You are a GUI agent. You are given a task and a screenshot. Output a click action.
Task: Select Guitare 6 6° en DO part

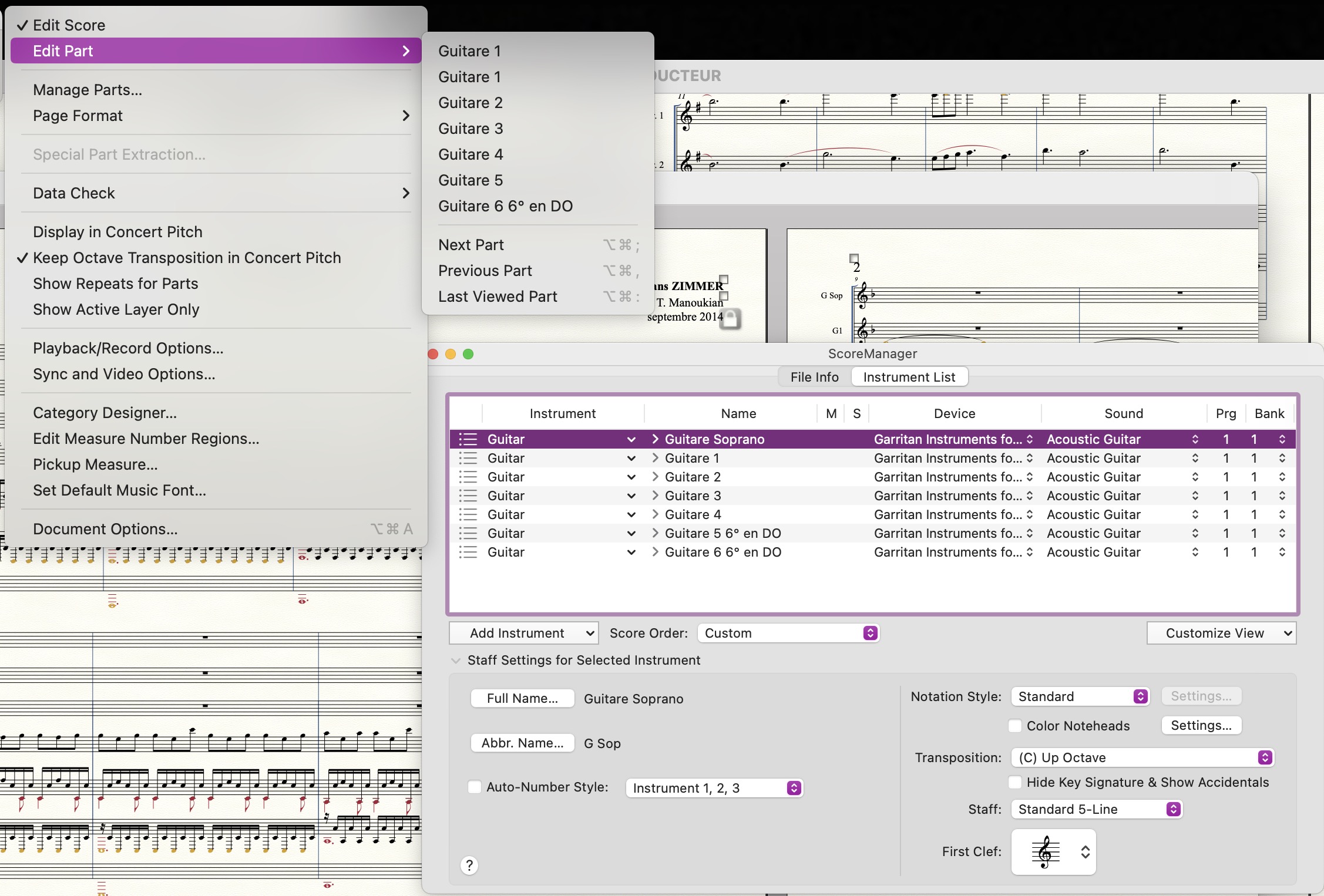pyautogui.click(x=505, y=206)
